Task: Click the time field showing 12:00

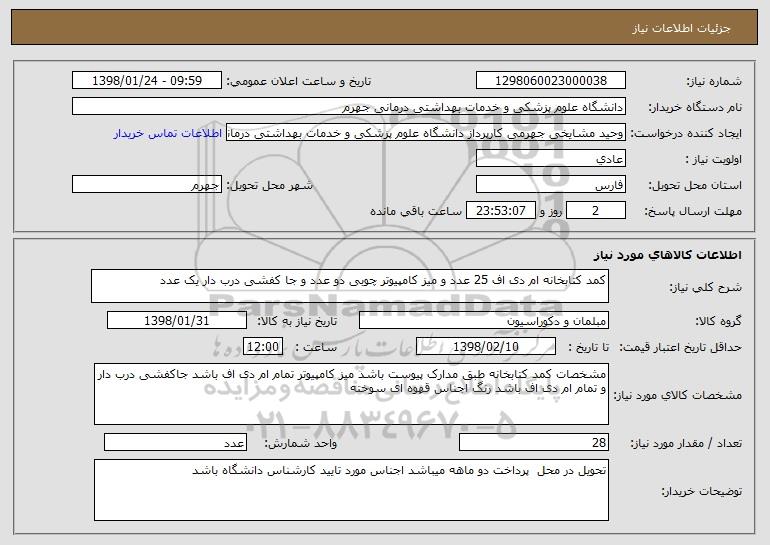Action: pyautogui.click(x=263, y=347)
